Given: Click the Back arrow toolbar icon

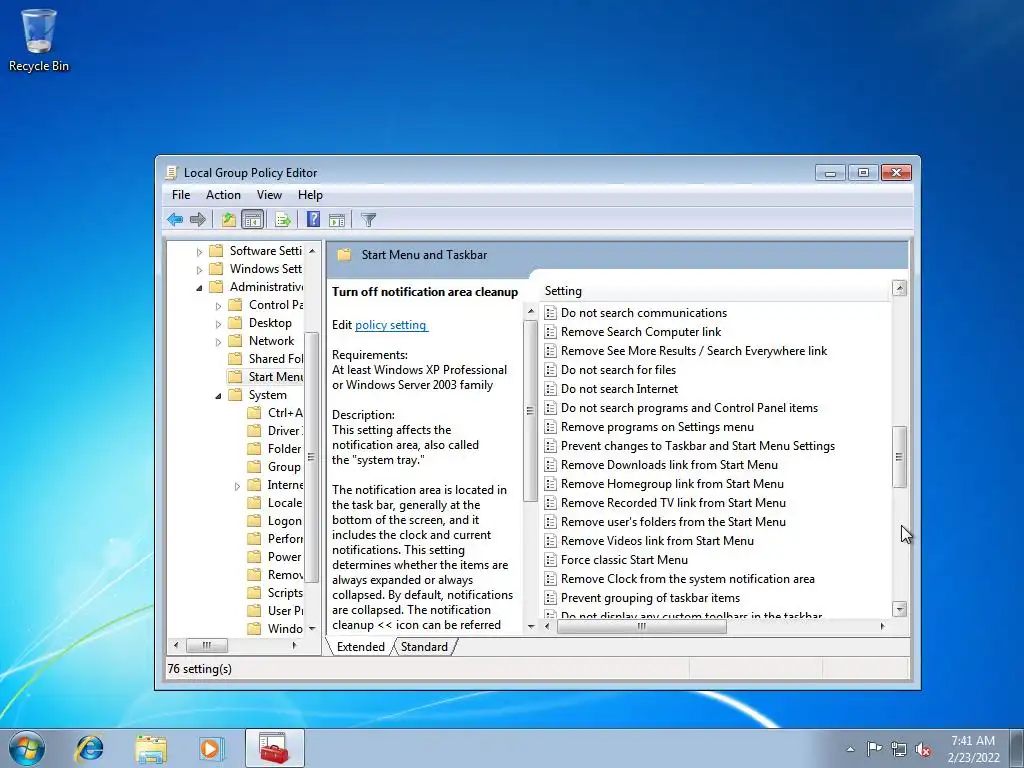Looking at the screenshot, I should pos(175,219).
